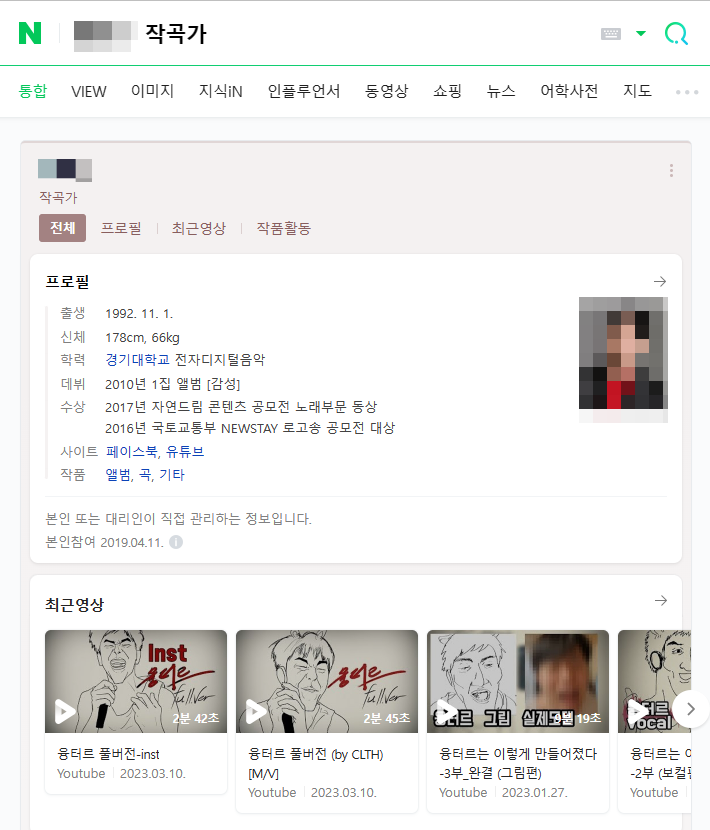Open the 최근영상 section arrow
Viewport: 710px width, 830px height.
tap(660, 600)
